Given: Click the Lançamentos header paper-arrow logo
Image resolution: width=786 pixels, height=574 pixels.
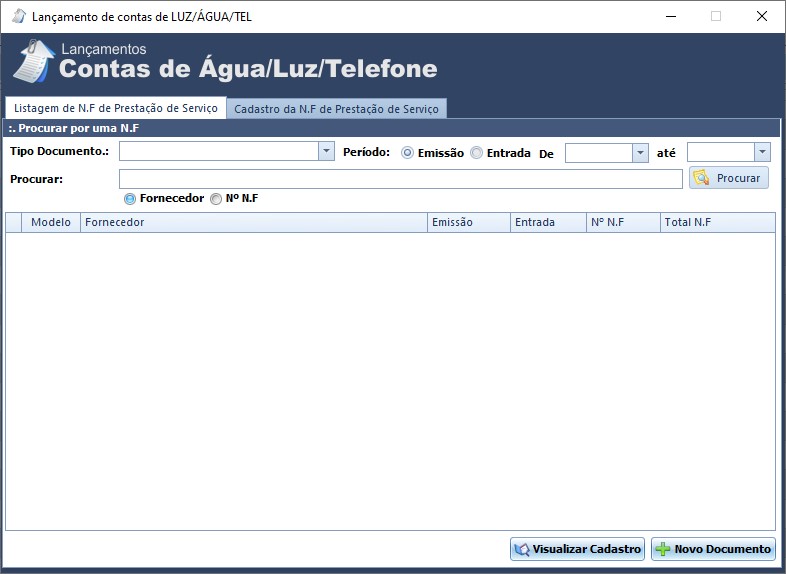Looking at the screenshot, I should (34, 61).
